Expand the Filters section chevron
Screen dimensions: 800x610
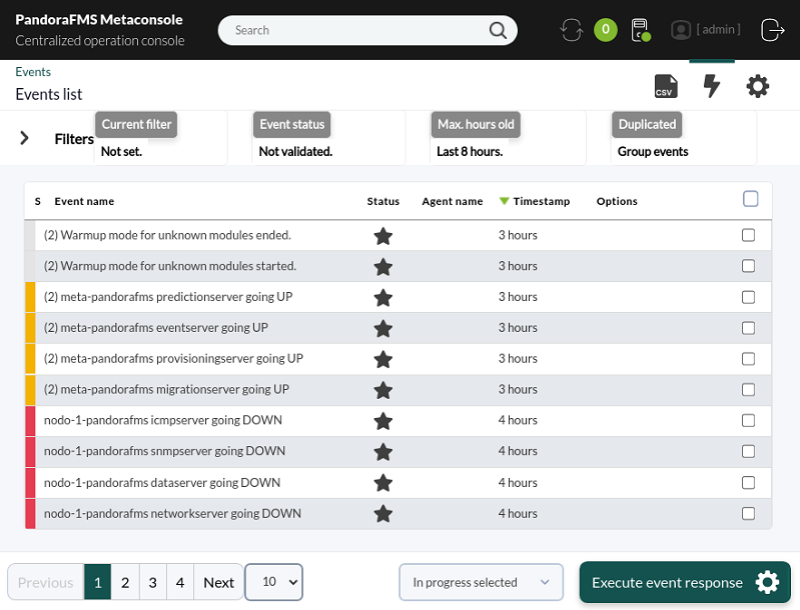24,138
